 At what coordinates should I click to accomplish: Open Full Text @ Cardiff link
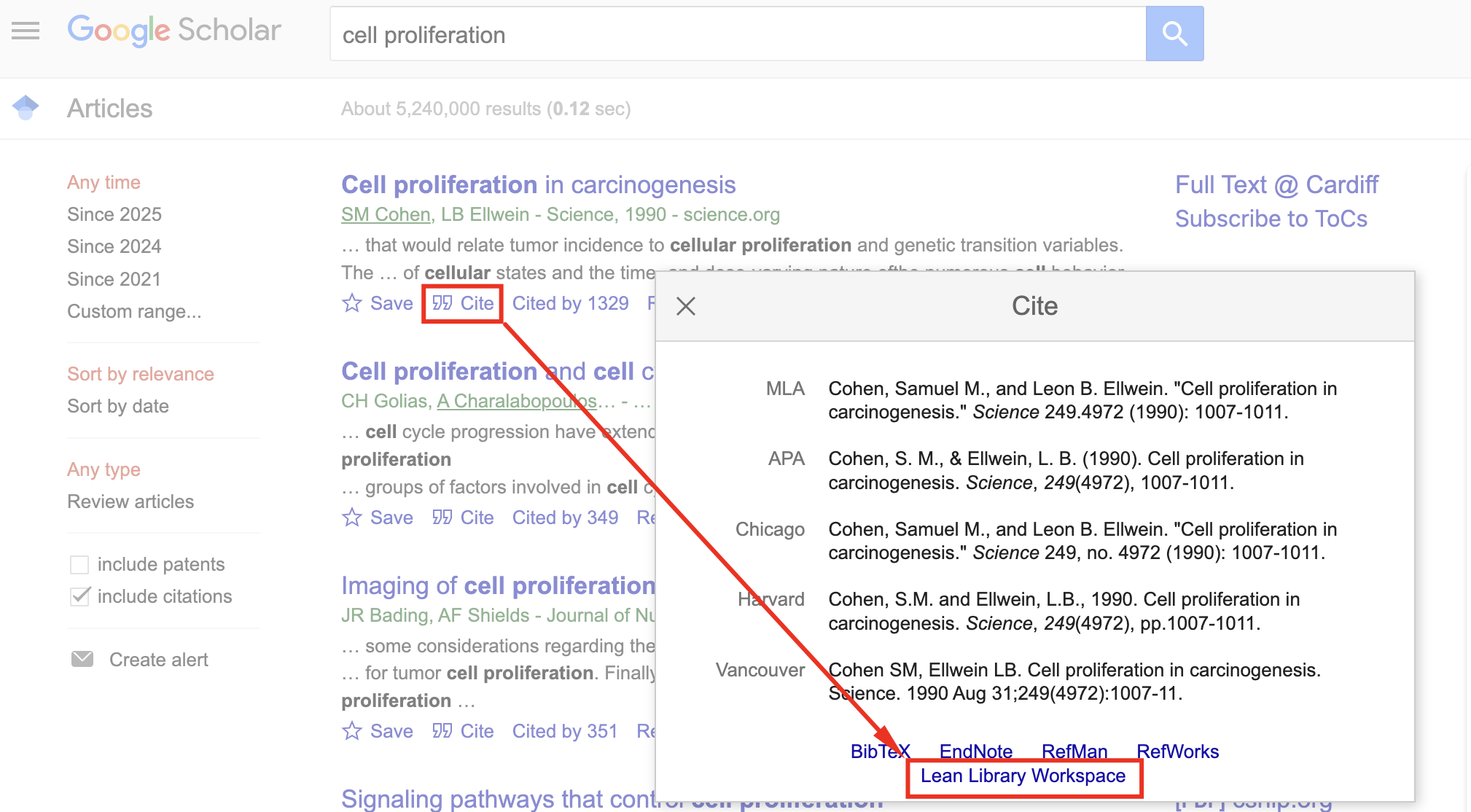tap(1276, 184)
